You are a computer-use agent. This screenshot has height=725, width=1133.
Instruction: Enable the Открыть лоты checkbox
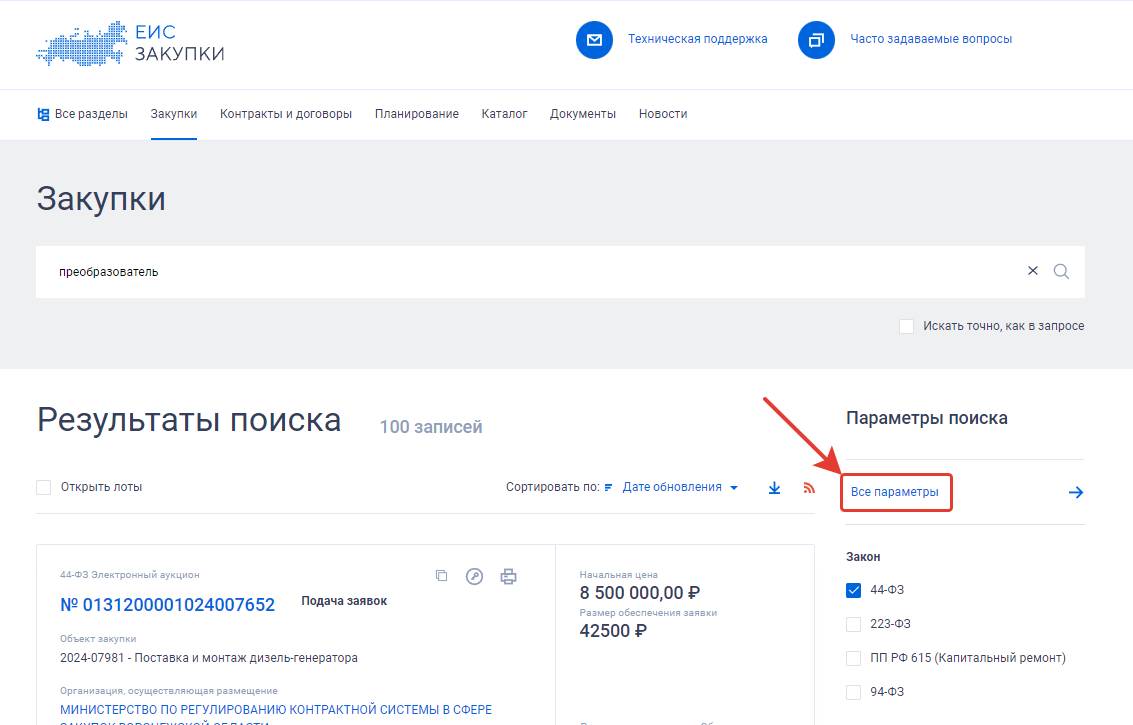pyautogui.click(x=43, y=486)
